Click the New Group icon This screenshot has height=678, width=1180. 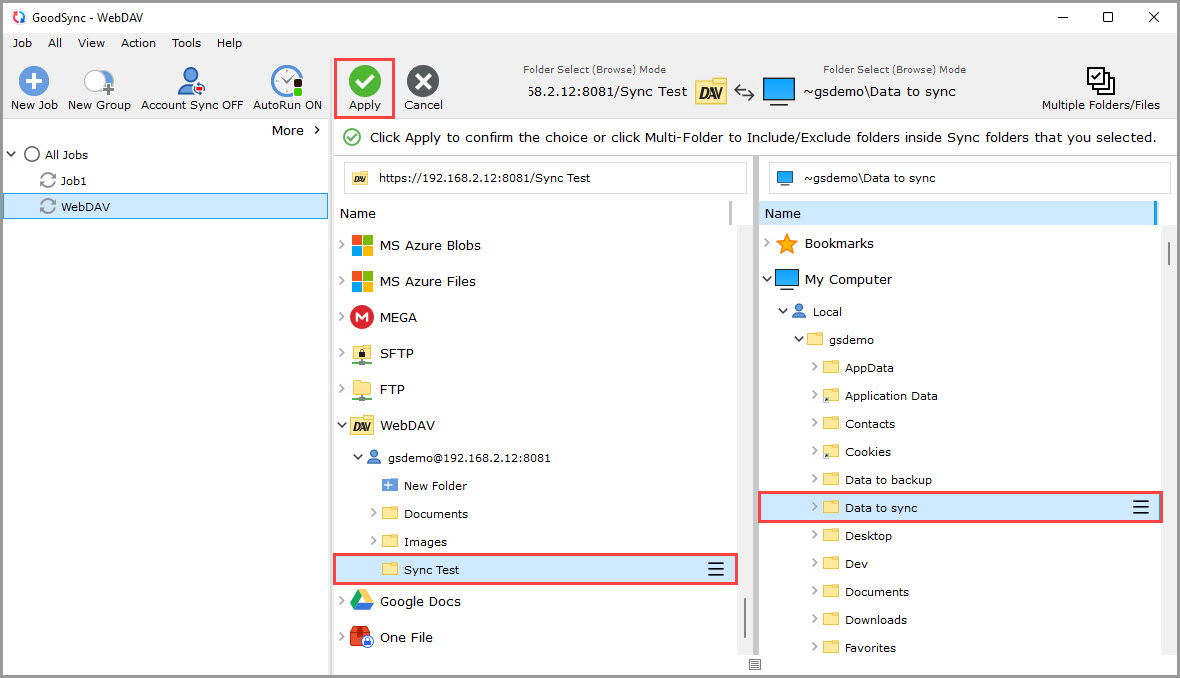coord(99,81)
